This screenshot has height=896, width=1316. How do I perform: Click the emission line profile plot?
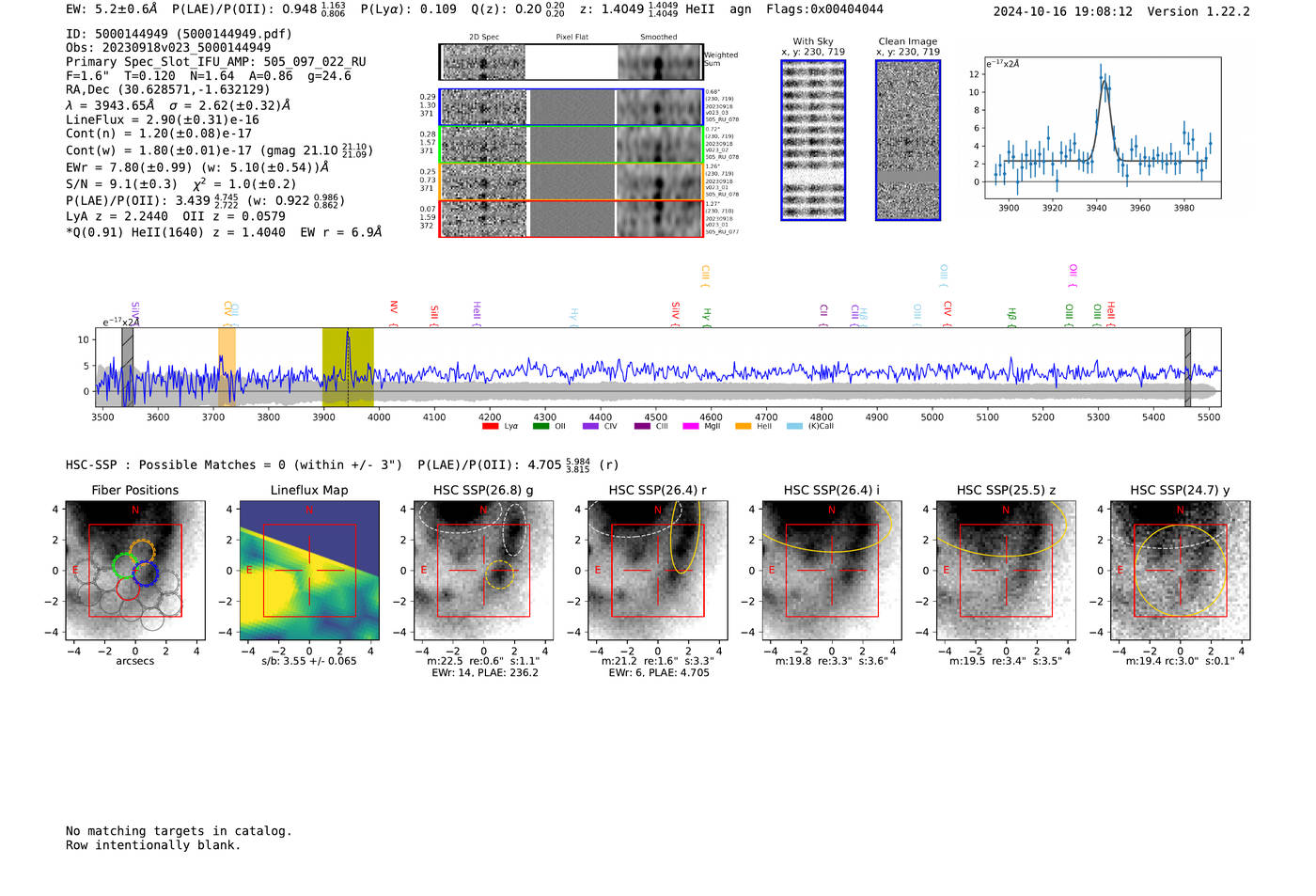coord(1102,128)
